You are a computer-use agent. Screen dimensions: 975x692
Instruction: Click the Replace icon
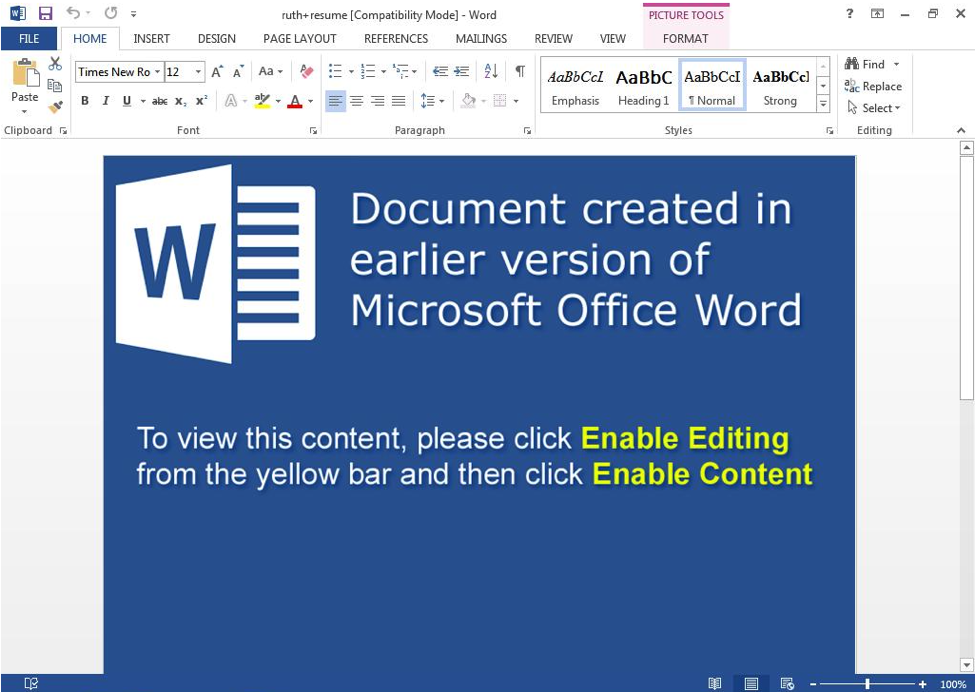tap(851, 86)
